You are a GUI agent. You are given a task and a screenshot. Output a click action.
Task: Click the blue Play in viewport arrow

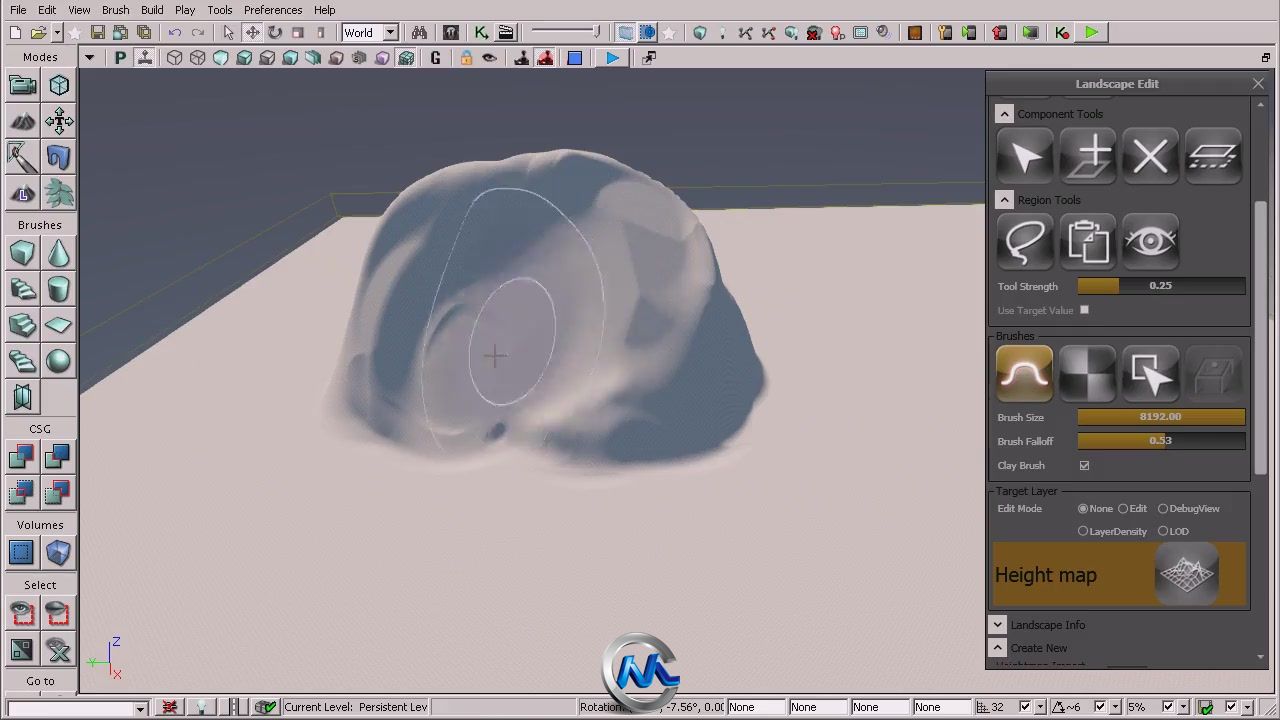[x=612, y=58]
